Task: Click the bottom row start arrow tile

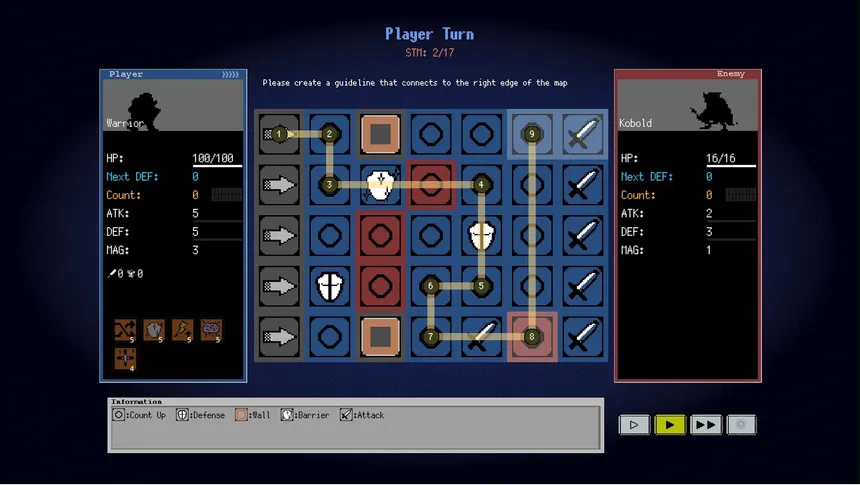Action: (x=279, y=336)
